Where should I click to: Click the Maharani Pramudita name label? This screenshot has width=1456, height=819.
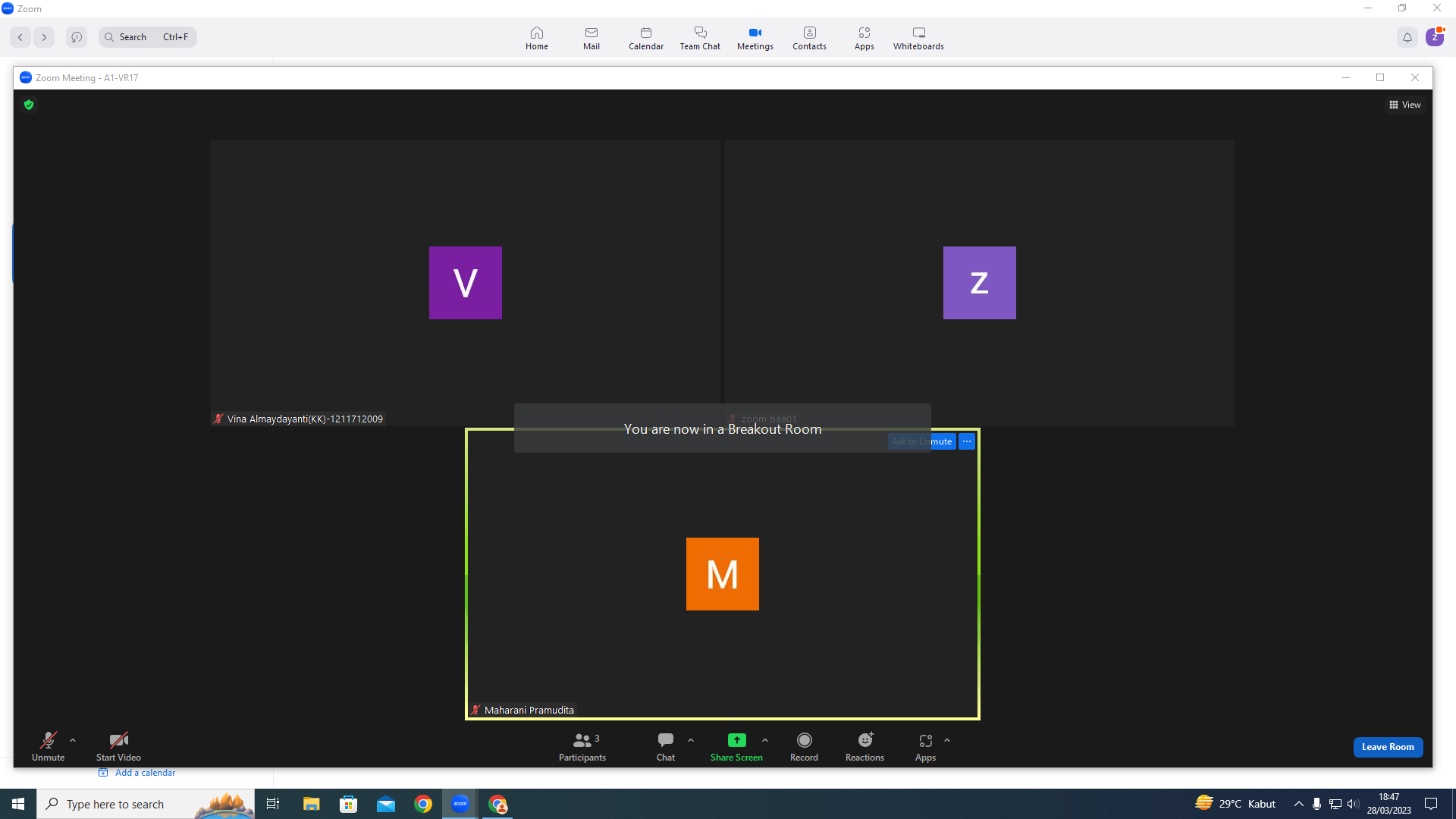click(529, 710)
